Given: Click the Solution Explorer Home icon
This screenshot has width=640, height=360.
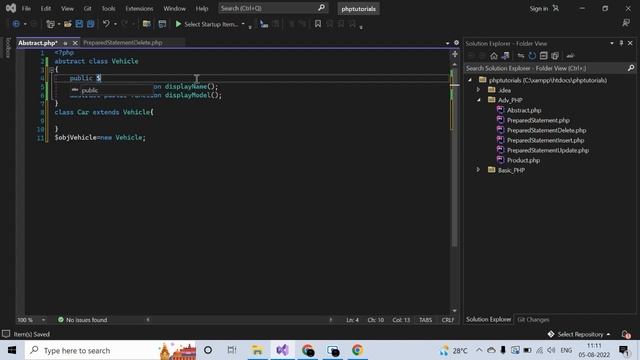Looking at the screenshot, I should coord(494,56).
